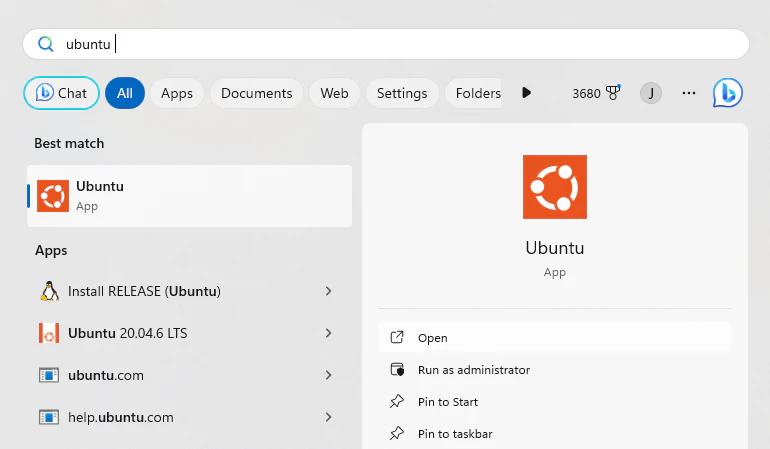This screenshot has height=449, width=770.
Task: Choose Pin to taskbar
Action: coord(555,433)
